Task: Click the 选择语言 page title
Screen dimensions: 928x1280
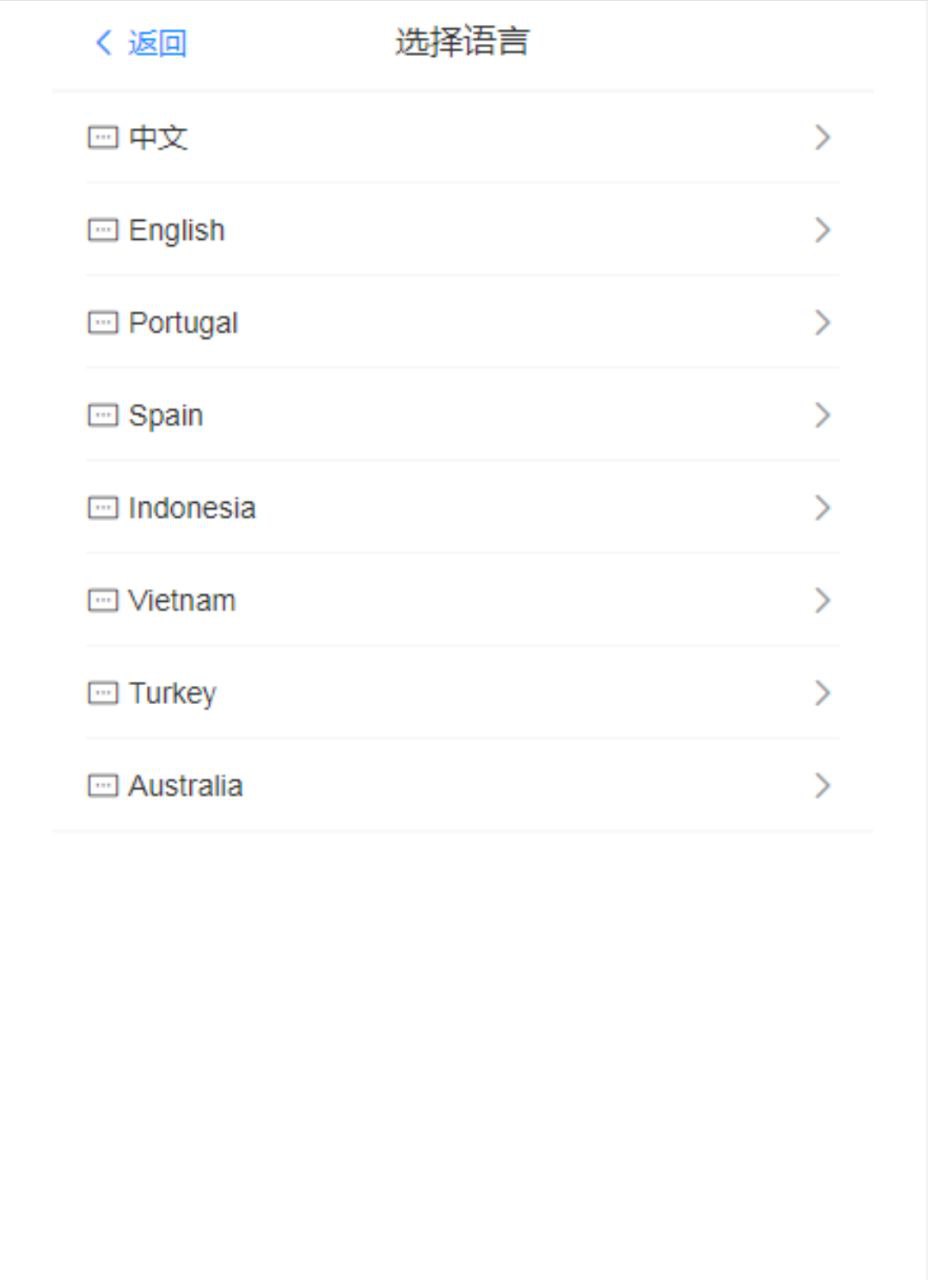Action: coord(462,43)
